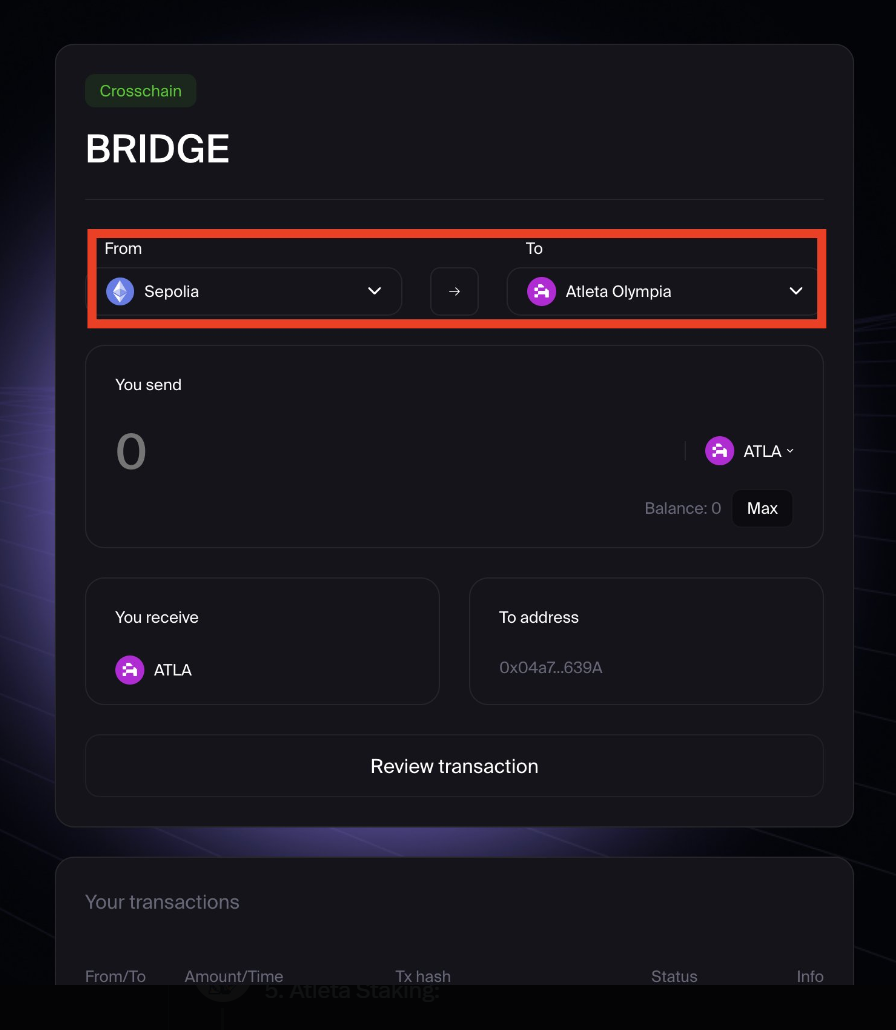Click the ATLA label in You receive

pyautogui.click(x=173, y=670)
